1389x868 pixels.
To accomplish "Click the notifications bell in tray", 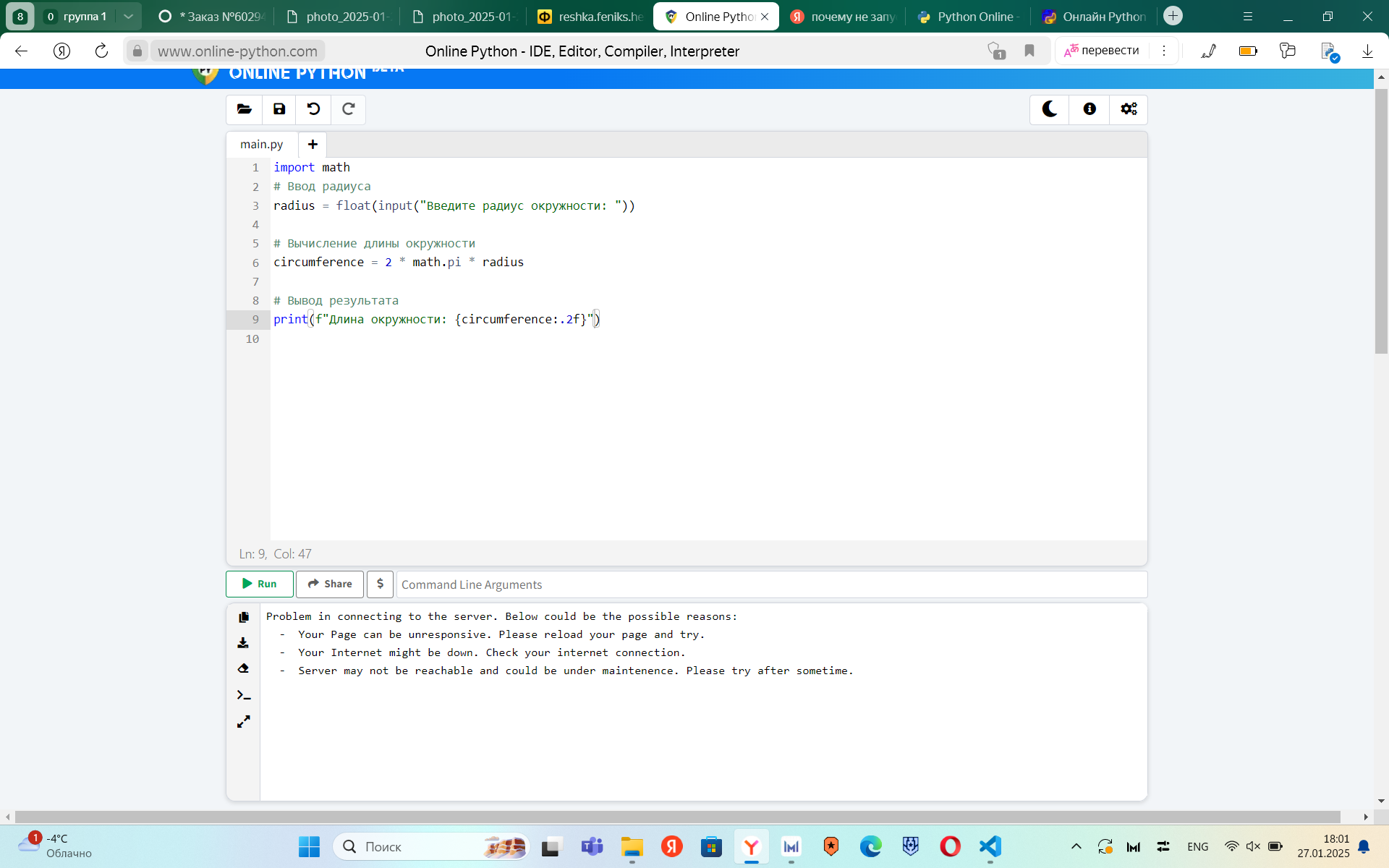I will tap(1364, 846).
